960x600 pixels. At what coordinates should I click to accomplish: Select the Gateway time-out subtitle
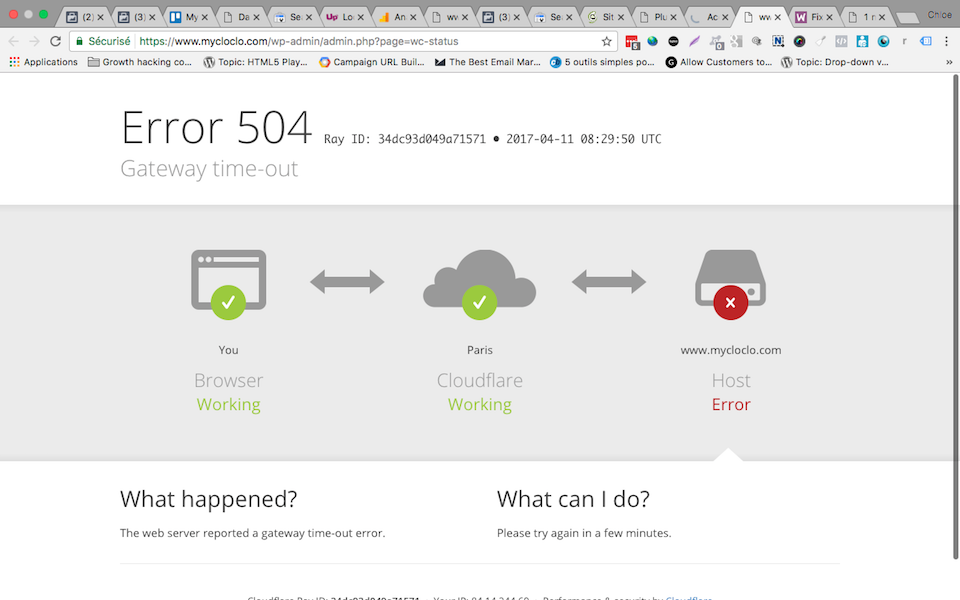[x=209, y=168]
